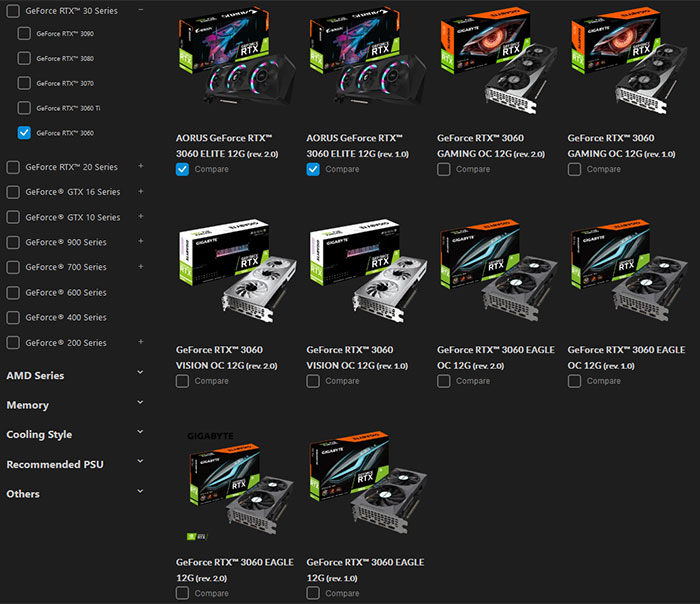Check the GeForce GTX 16 Series checkbox
Image resolution: width=700 pixels, height=604 pixels.
click(x=13, y=192)
